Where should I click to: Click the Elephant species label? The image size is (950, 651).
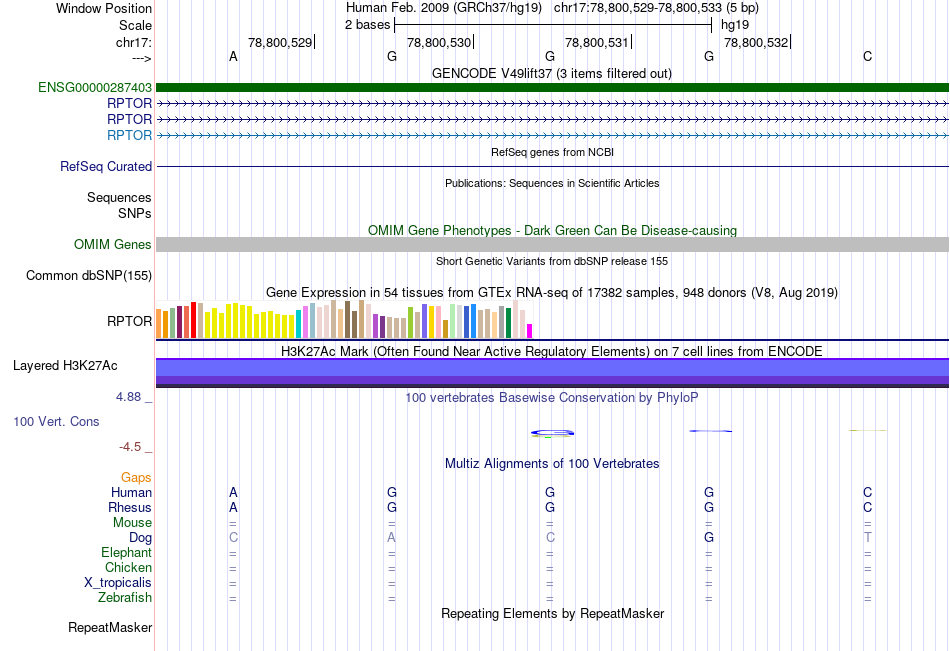126,552
